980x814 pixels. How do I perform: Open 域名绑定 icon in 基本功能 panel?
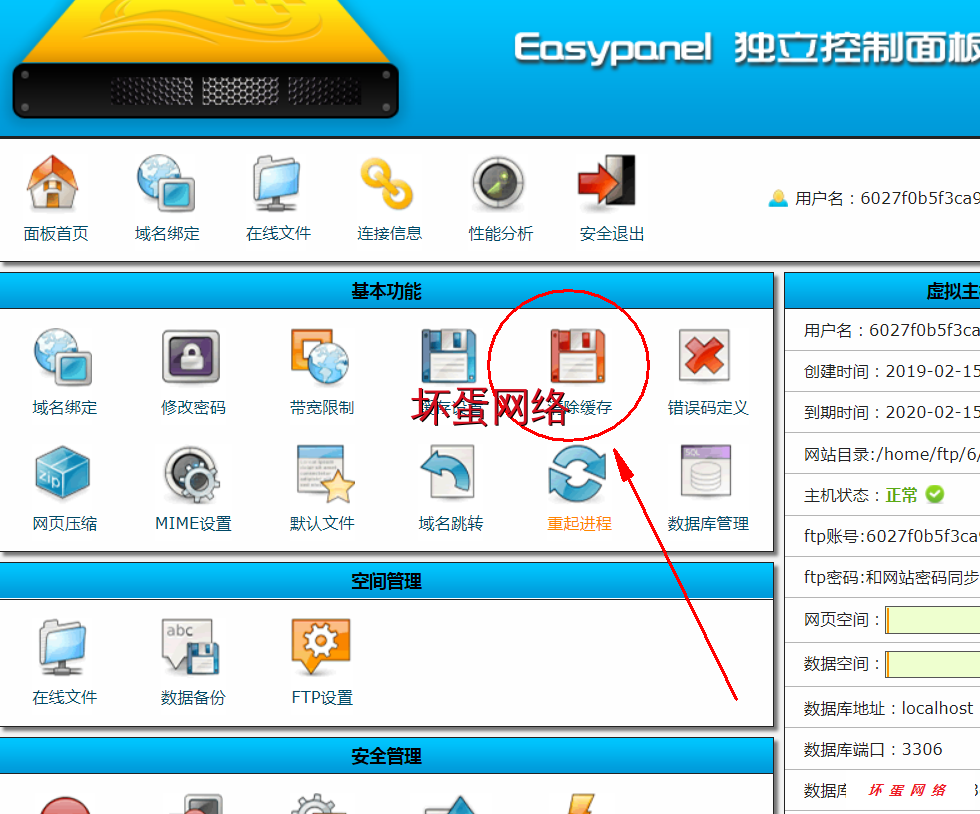[63, 357]
